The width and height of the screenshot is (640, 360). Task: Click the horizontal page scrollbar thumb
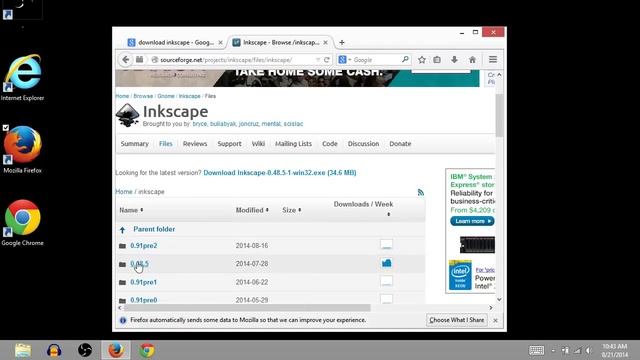[x=247, y=308]
